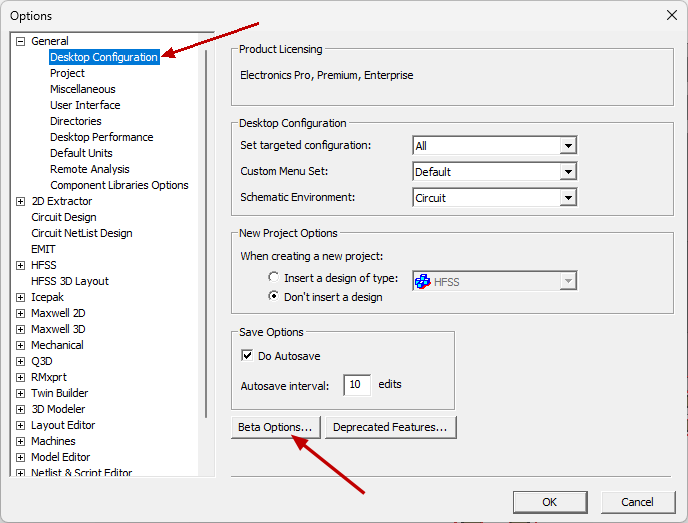Close the Options window

[x=671, y=15]
